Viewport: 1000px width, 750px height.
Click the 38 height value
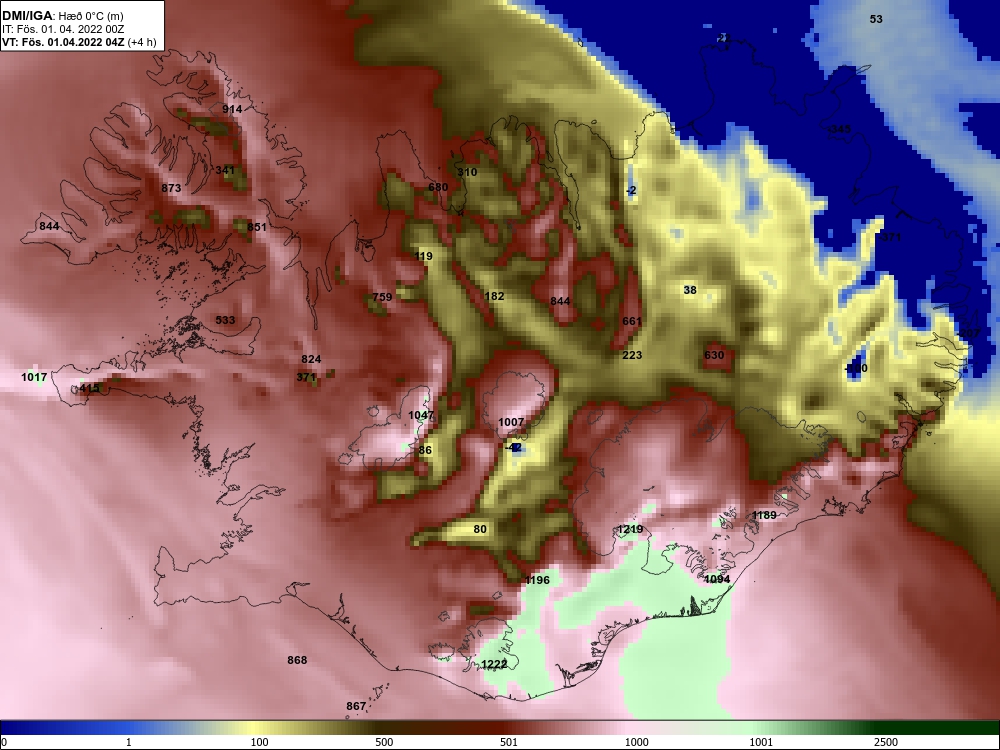tap(690, 290)
